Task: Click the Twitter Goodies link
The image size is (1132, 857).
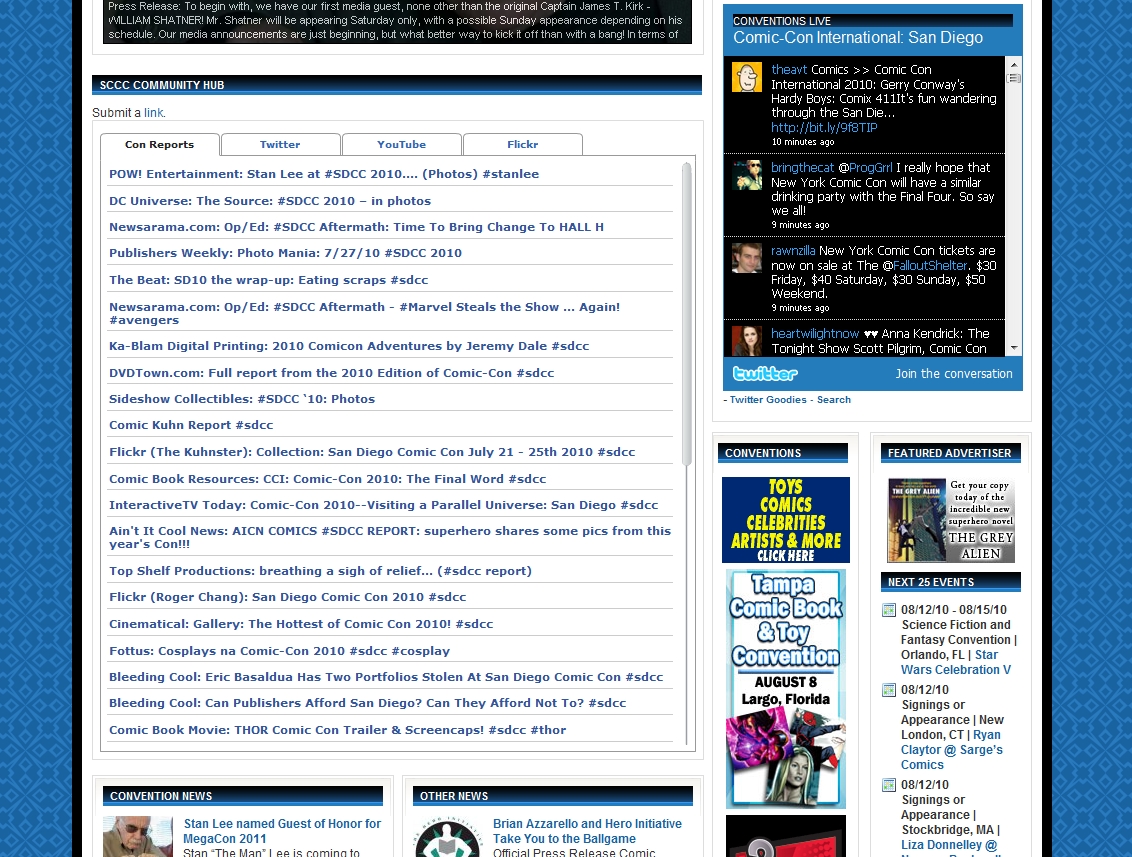Action: (767, 400)
